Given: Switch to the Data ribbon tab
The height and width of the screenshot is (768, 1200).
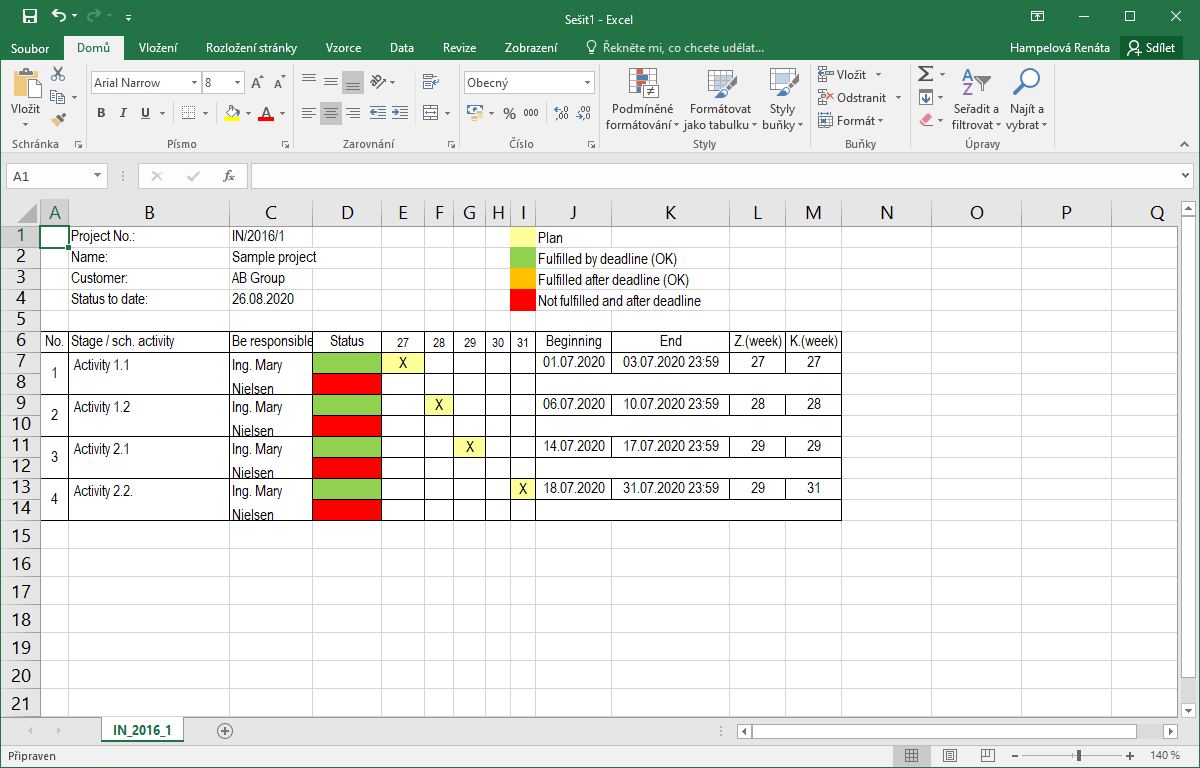Looking at the screenshot, I should click(402, 48).
